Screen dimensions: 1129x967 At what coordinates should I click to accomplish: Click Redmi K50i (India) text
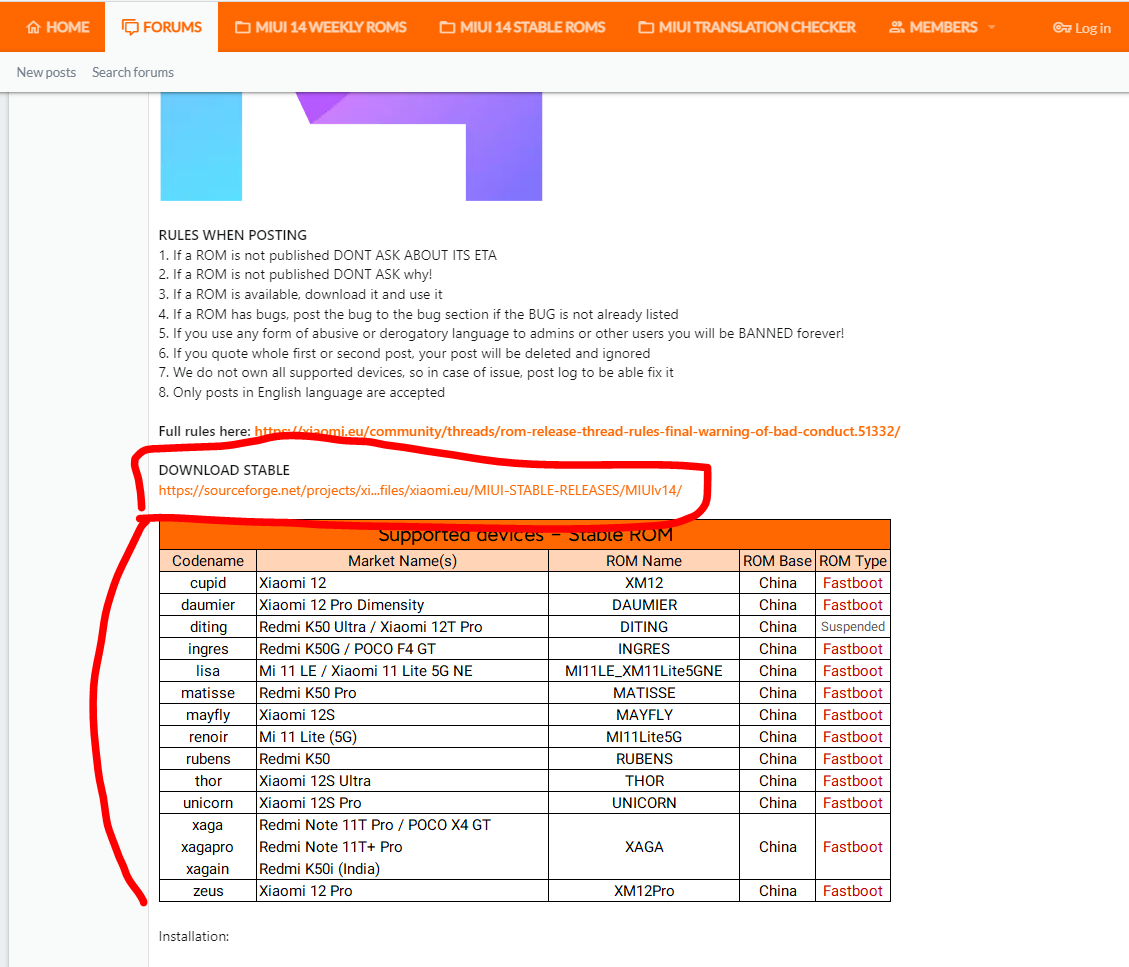tap(319, 869)
